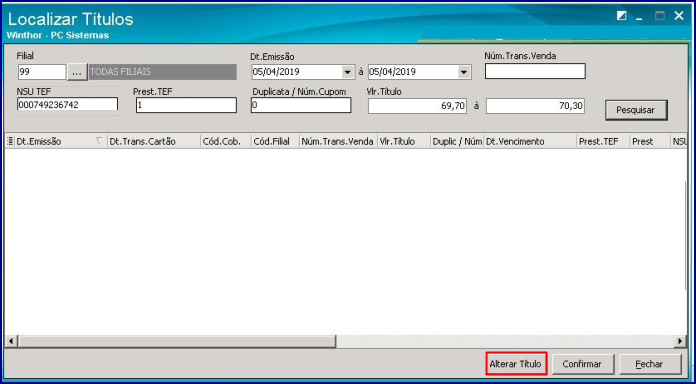Image resolution: width=696 pixels, height=384 pixels.
Task: Open the end Dt.Emissão date dropdown
Action: coord(463,72)
